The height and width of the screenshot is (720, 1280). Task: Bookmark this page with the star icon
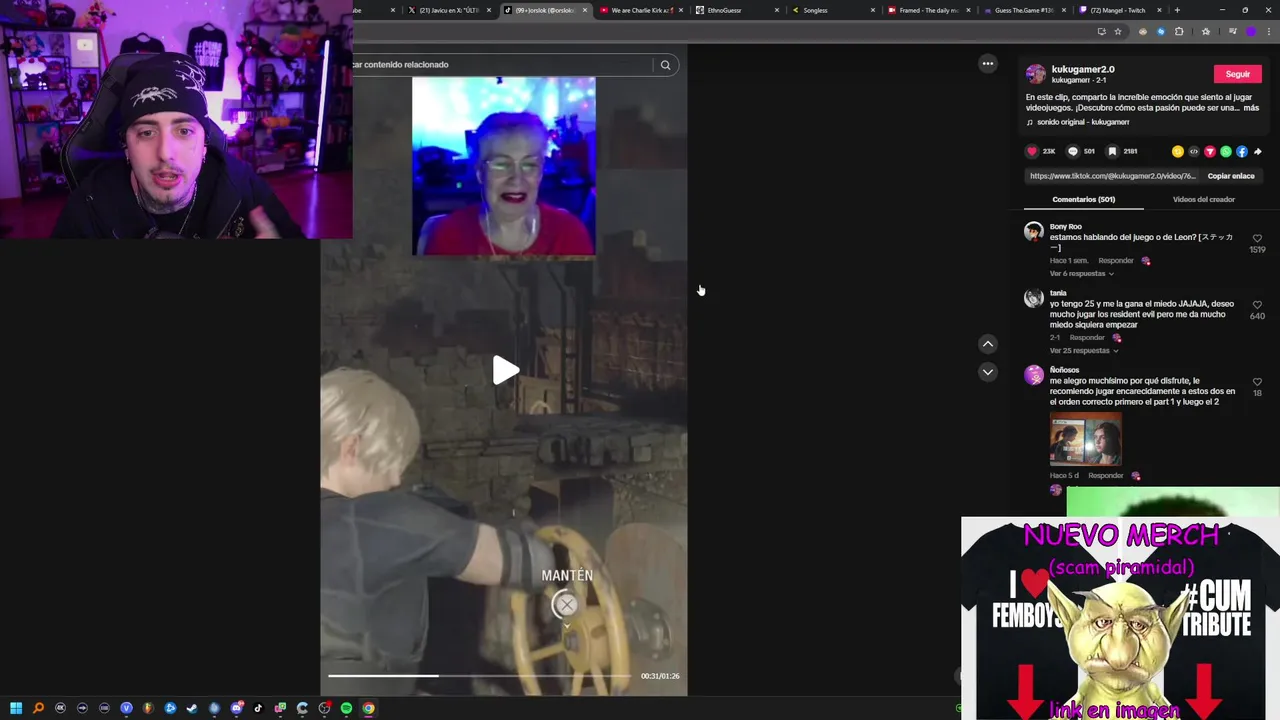[1118, 31]
